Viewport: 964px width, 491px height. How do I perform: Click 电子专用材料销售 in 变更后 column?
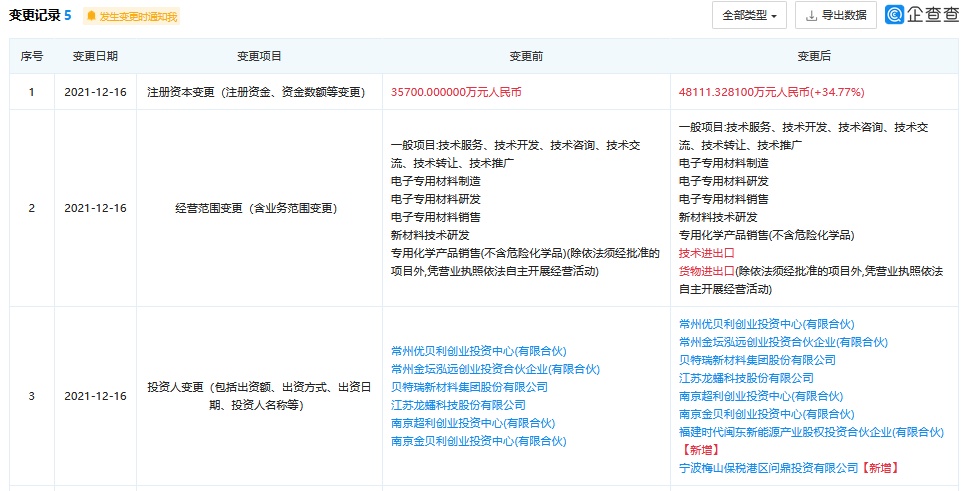724,199
